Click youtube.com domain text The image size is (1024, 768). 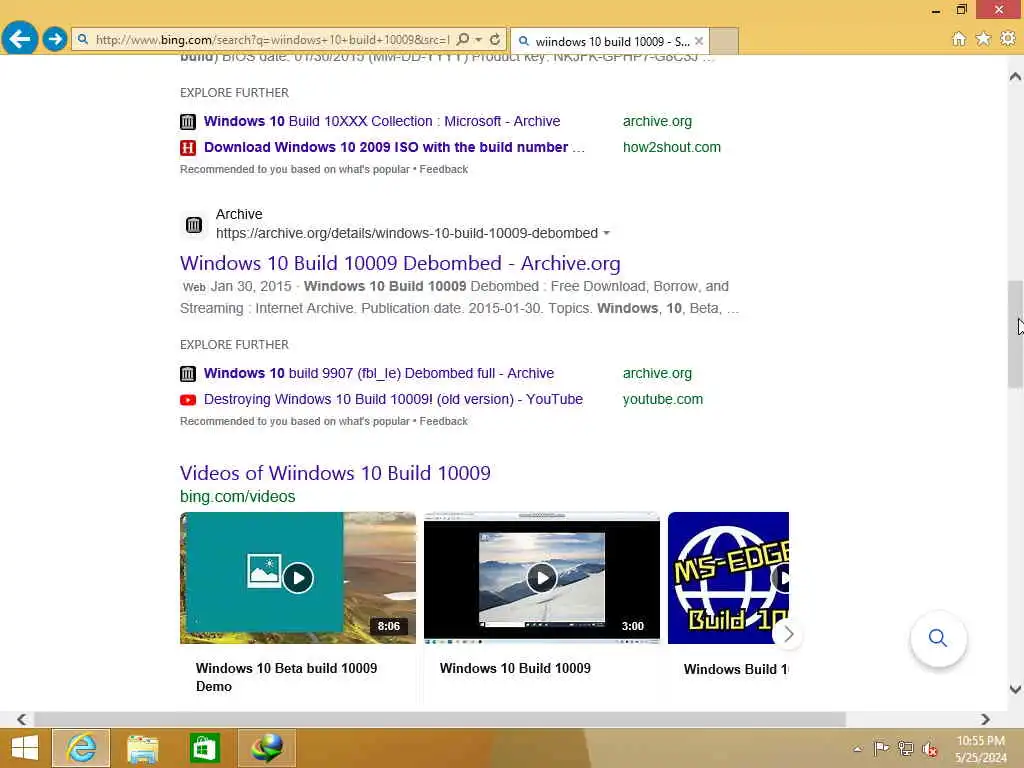tap(663, 399)
